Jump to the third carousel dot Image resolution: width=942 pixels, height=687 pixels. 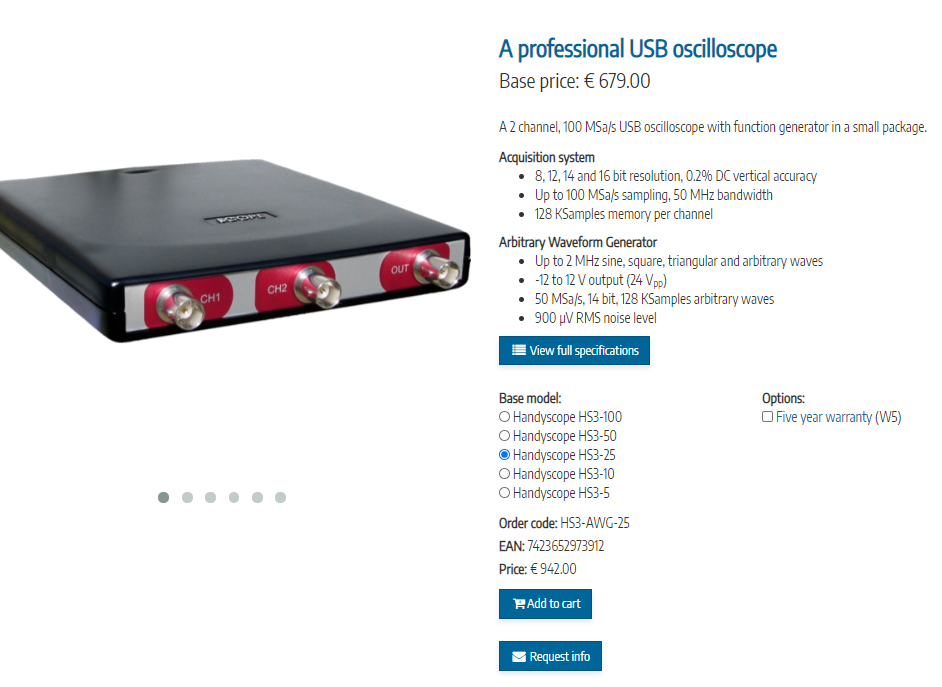210,497
